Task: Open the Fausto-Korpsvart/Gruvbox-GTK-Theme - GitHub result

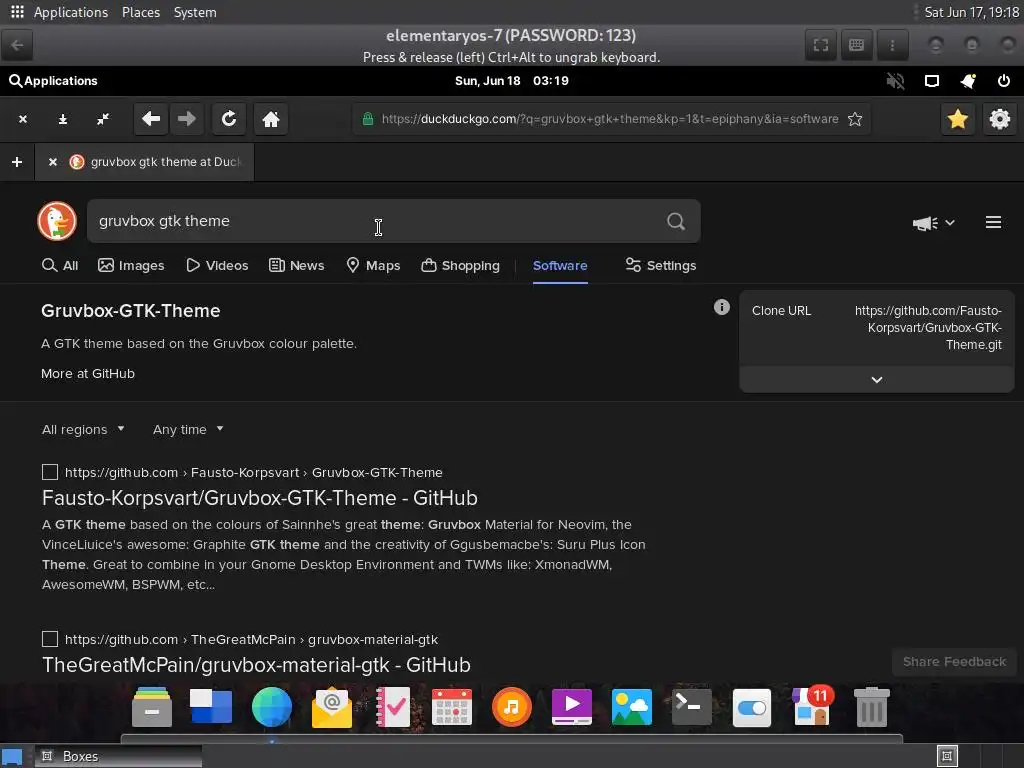Action: pos(259,498)
